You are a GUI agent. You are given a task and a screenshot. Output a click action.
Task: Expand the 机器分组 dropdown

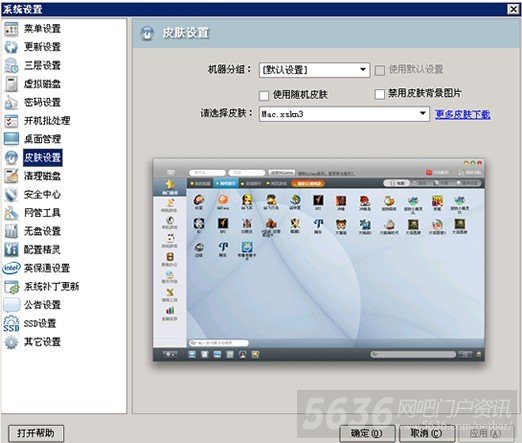point(314,70)
